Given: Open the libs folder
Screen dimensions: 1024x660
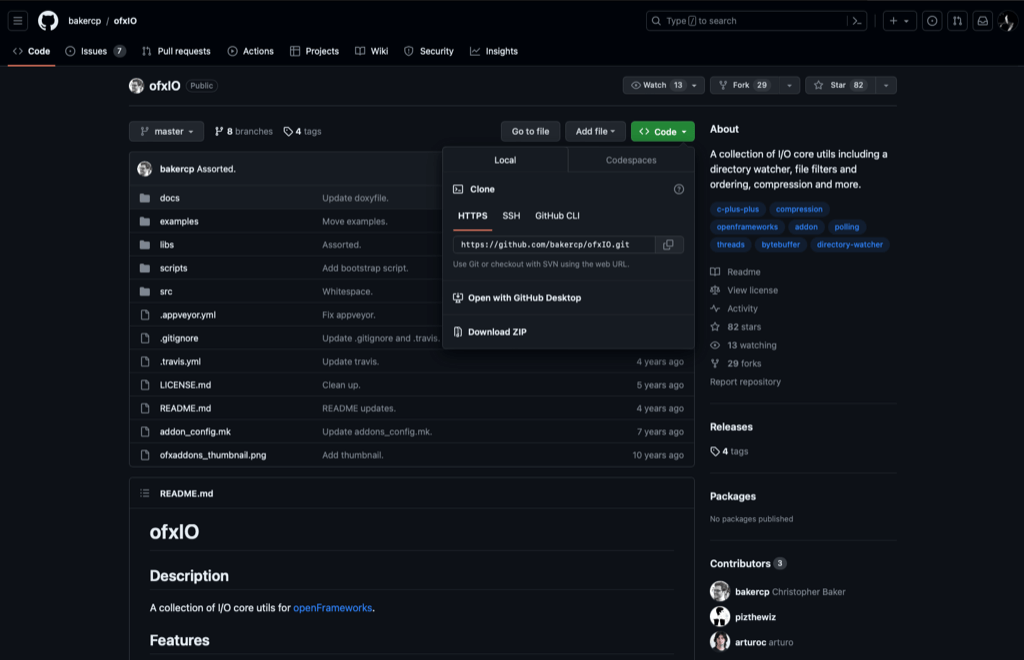Looking at the screenshot, I should click(x=167, y=245).
